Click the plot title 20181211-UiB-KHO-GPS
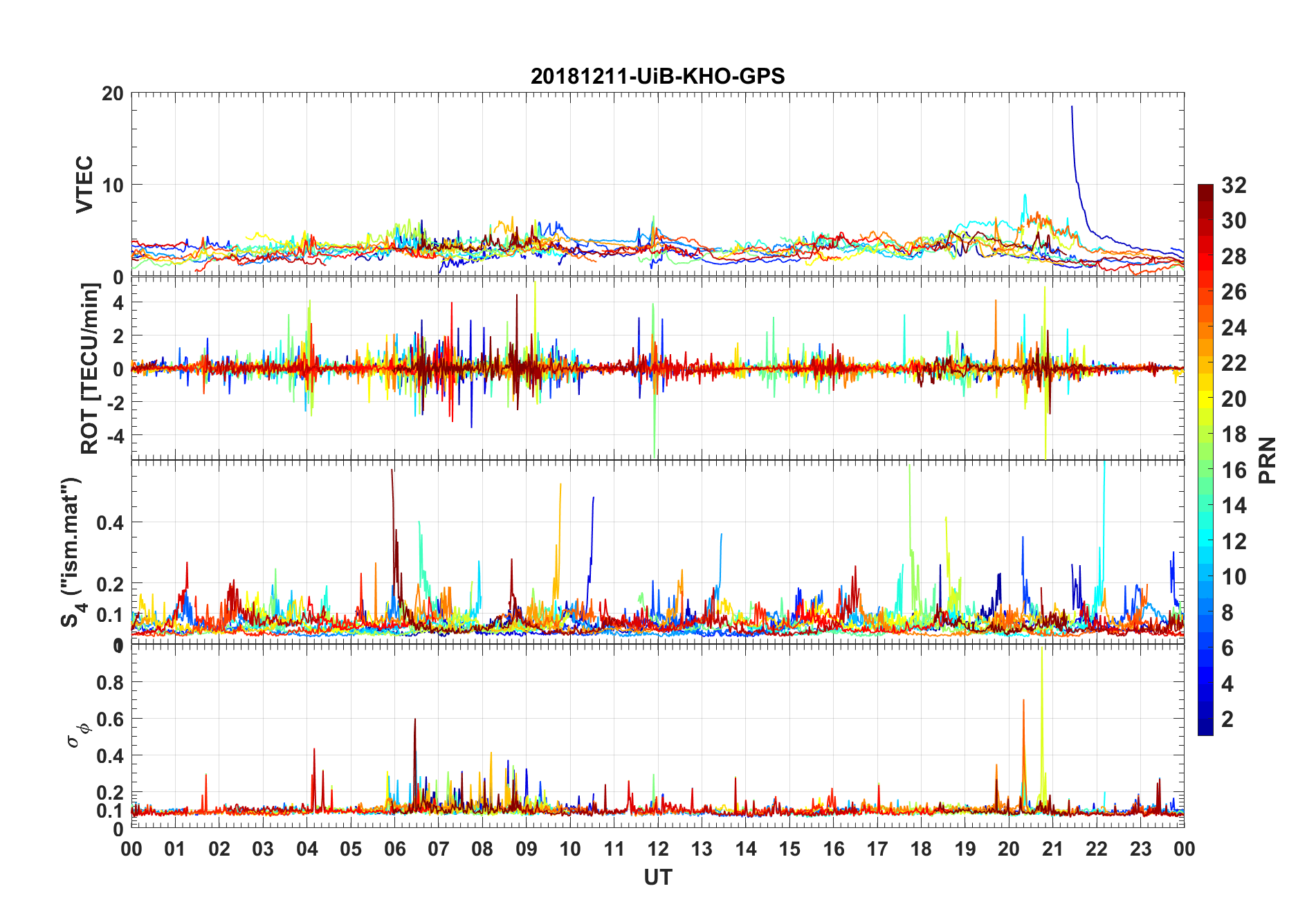This screenshot has width=1316, height=920. click(x=657, y=76)
